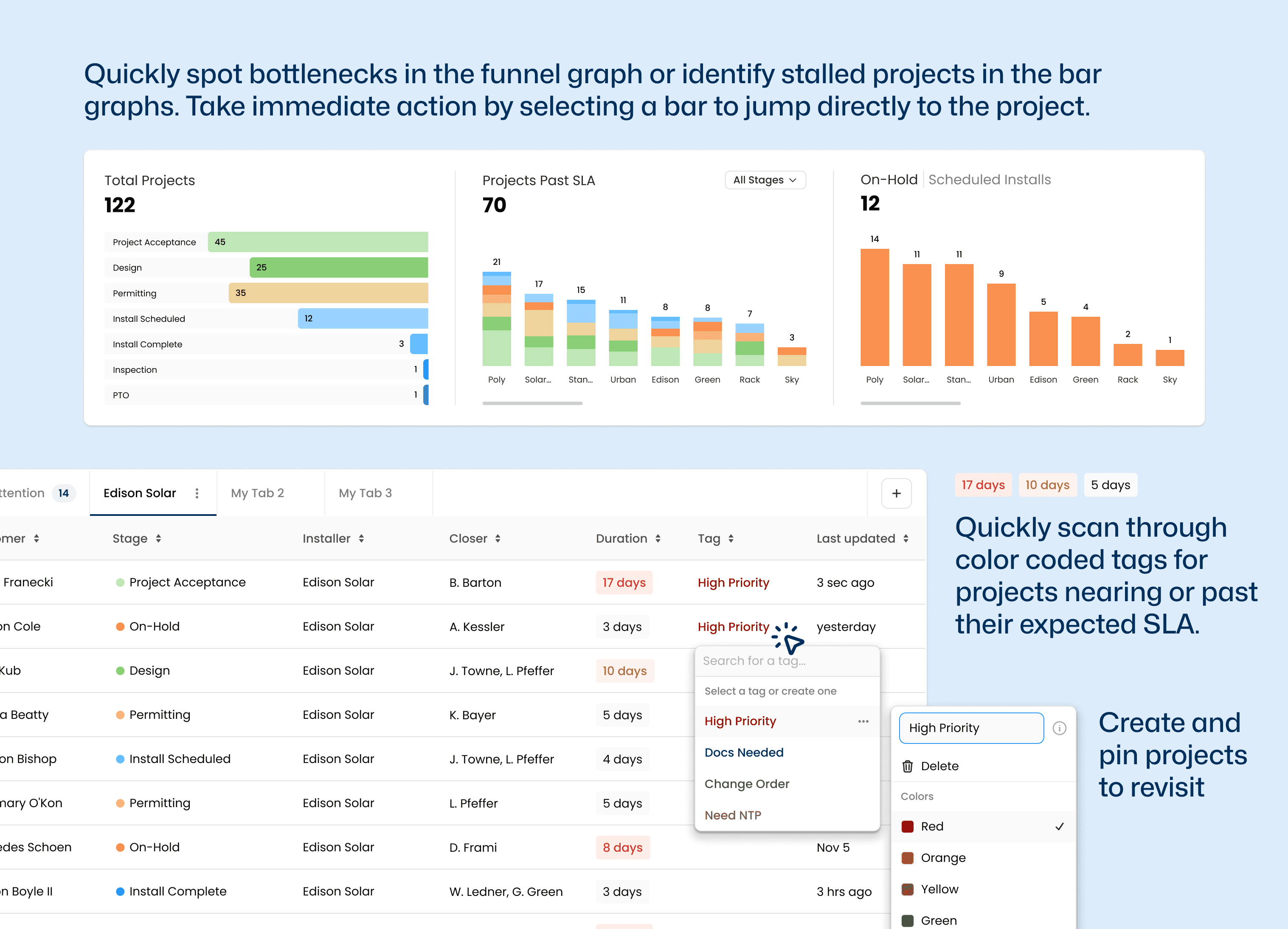Screen dimensions: 1288x929
Task: Select the Design funnel bar showing 25
Action: click(x=339, y=267)
